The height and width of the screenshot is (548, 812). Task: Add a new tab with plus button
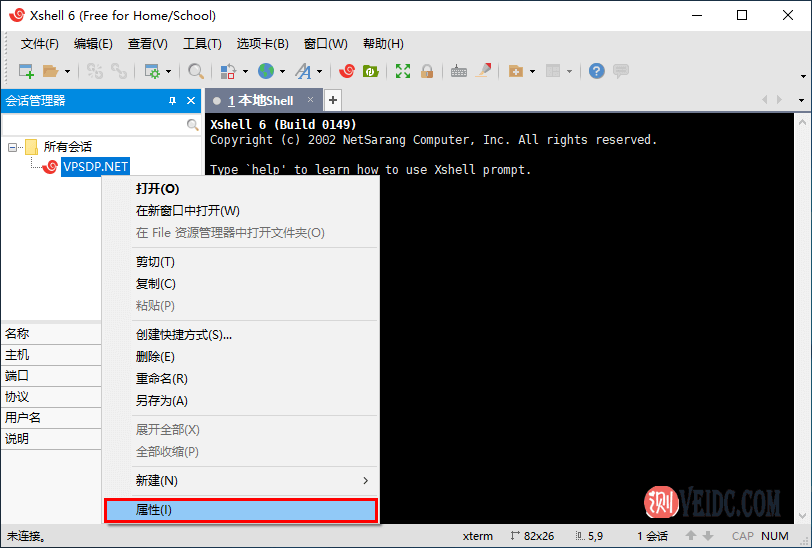tap(333, 100)
